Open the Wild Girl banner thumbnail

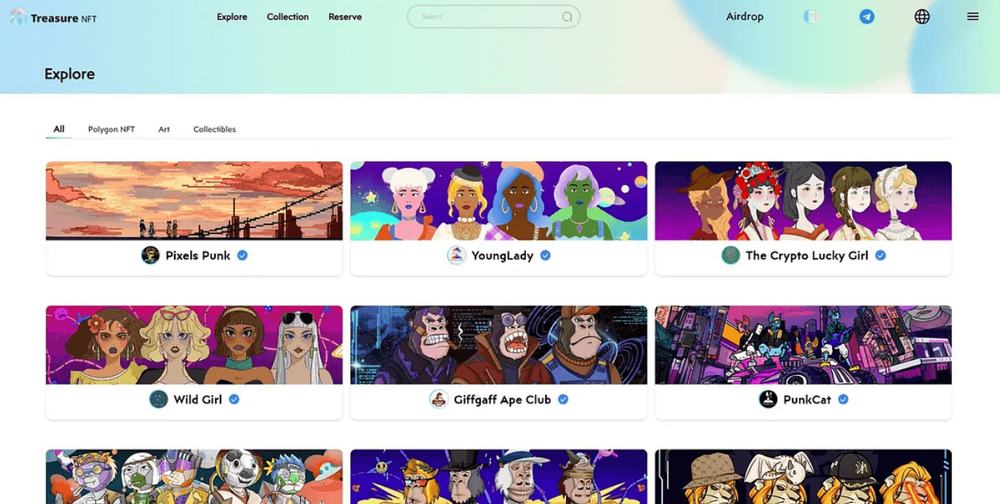click(x=194, y=345)
